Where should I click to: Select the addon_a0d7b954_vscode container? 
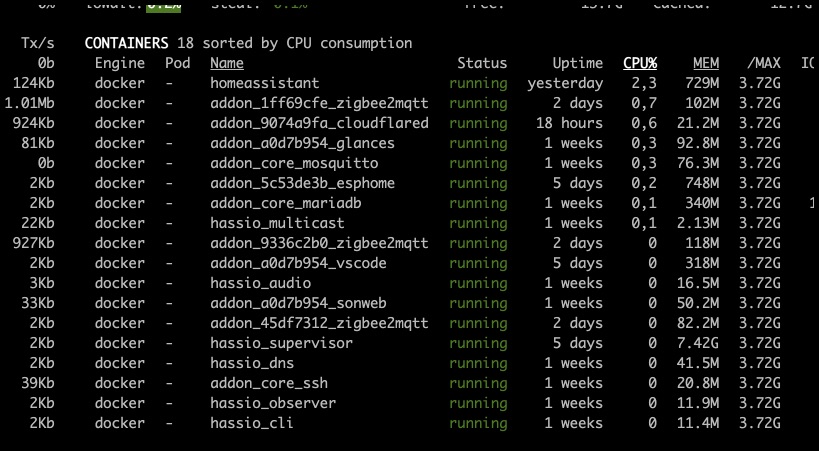[298, 263]
